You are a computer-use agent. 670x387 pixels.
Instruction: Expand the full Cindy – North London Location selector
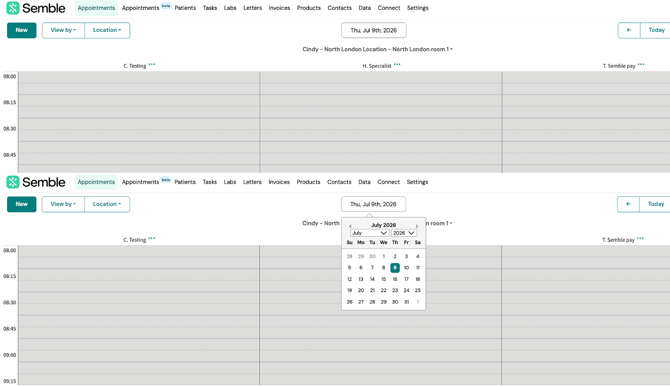point(377,49)
